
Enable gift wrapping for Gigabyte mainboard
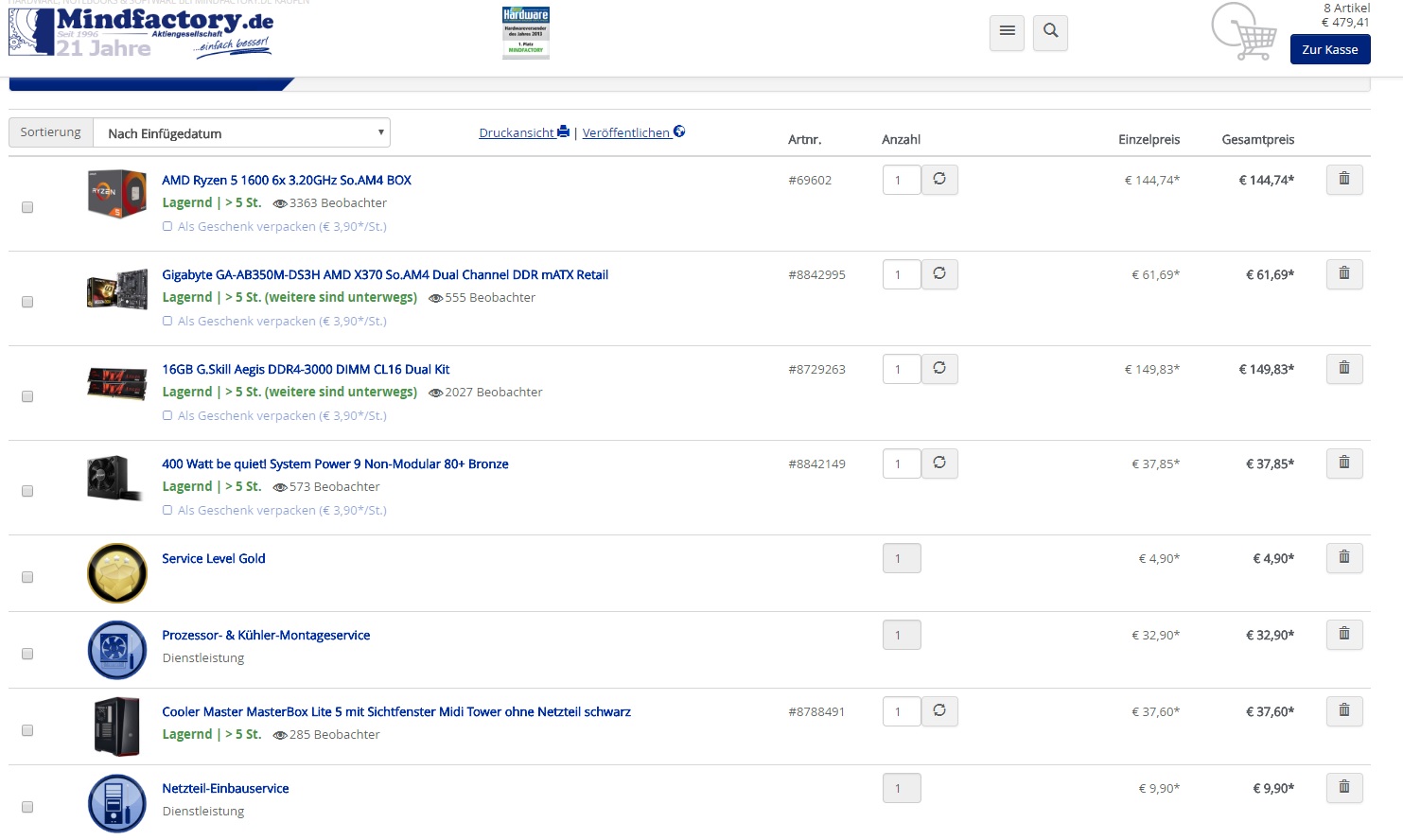(167, 321)
